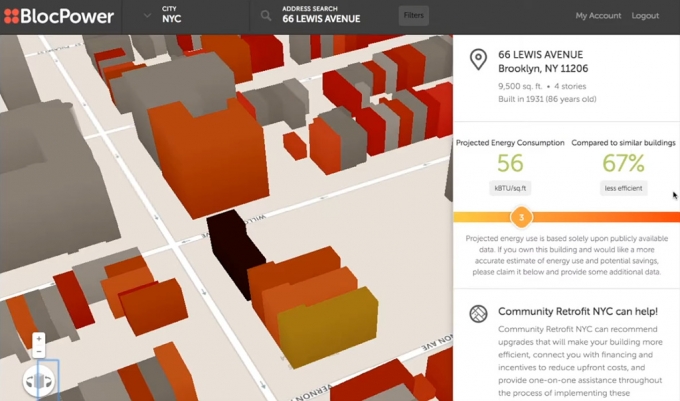This screenshot has height=401, width=680.
Task: Expand the City NYC dropdown chevron
Action: (147, 16)
